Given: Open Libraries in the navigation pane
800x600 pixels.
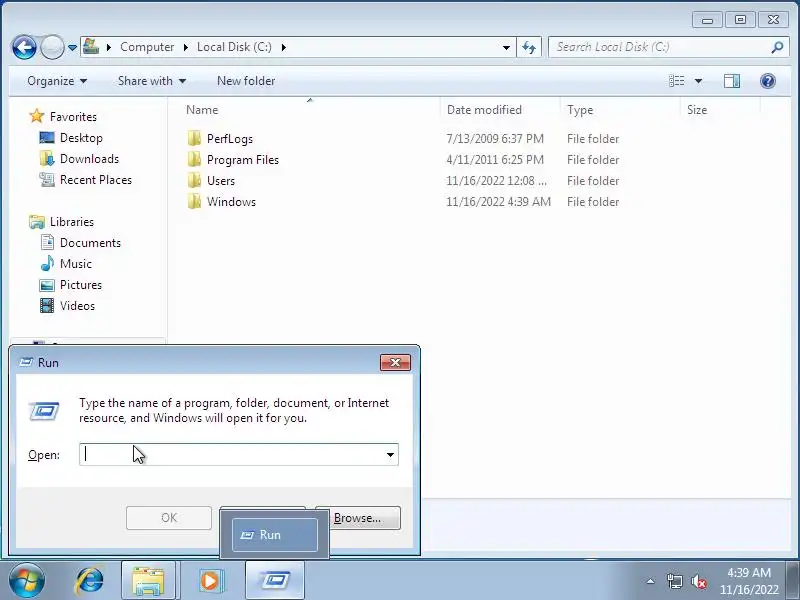Looking at the screenshot, I should (71, 222).
